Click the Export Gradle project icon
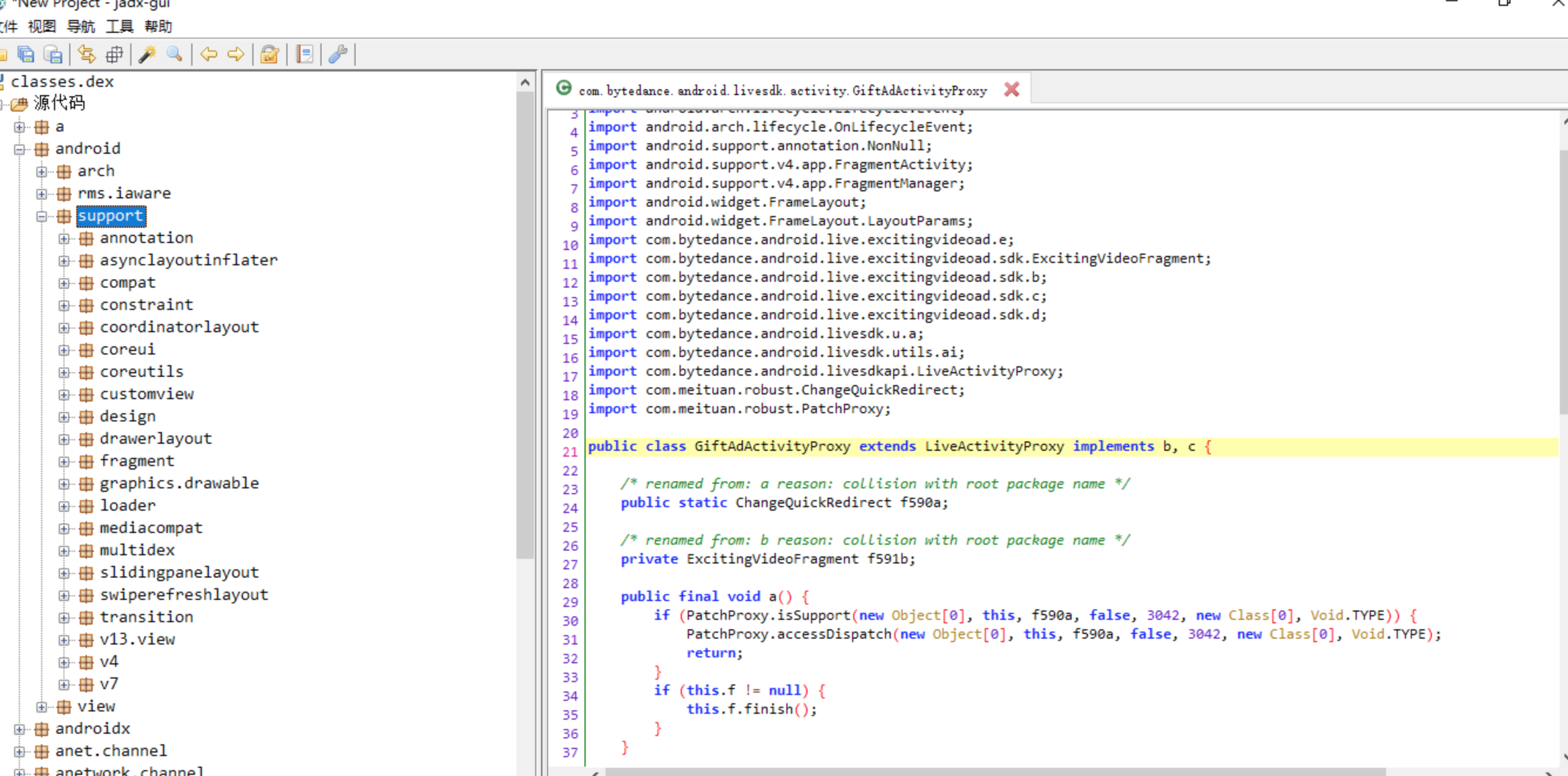1568x776 pixels. [x=53, y=55]
